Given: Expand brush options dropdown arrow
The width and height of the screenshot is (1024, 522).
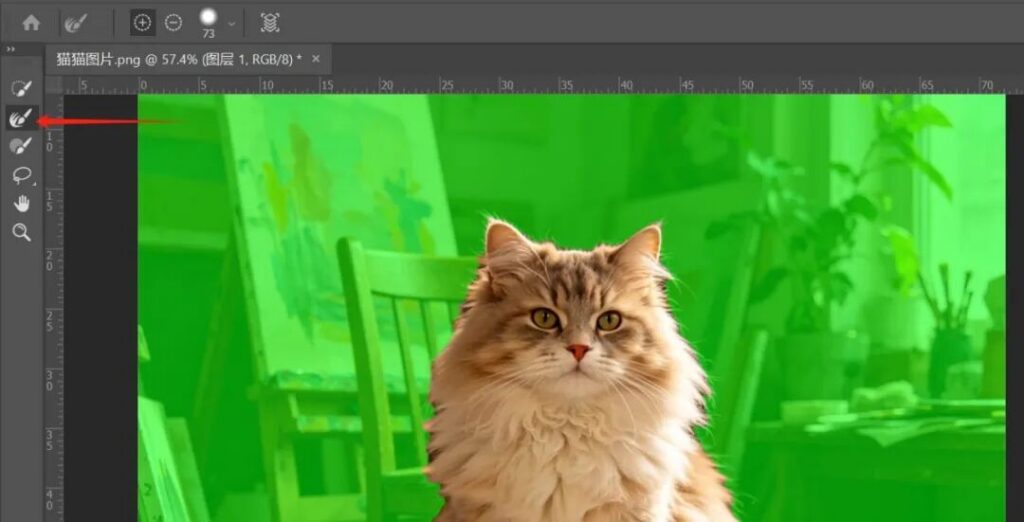Looking at the screenshot, I should (x=231, y=24).
